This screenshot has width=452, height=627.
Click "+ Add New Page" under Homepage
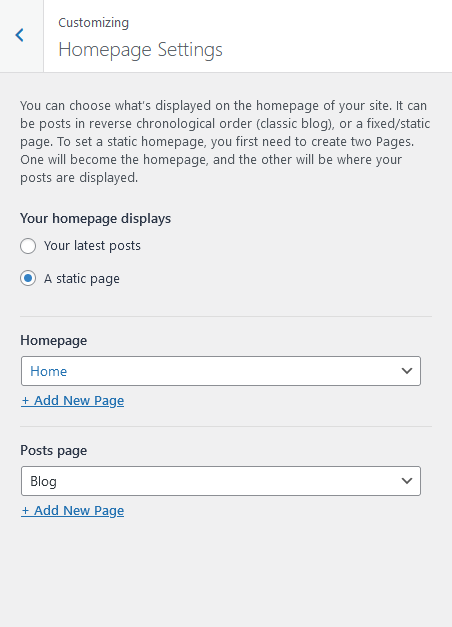click(x=72, y=401)
